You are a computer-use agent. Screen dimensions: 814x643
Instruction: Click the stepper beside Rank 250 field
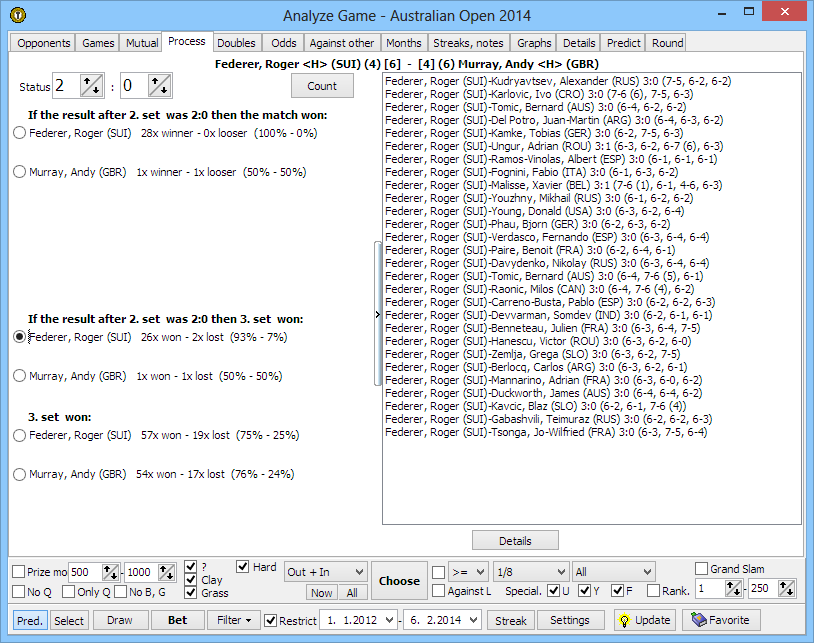786,589
